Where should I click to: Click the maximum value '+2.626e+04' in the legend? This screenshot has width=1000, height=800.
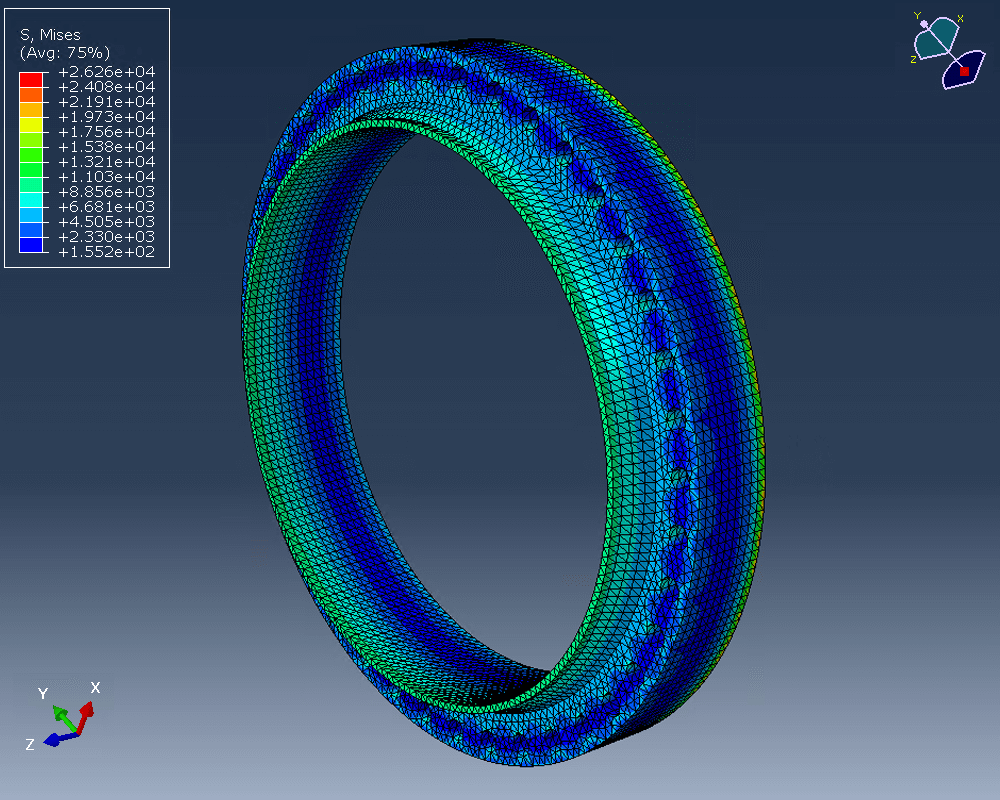tap(107, 71)
